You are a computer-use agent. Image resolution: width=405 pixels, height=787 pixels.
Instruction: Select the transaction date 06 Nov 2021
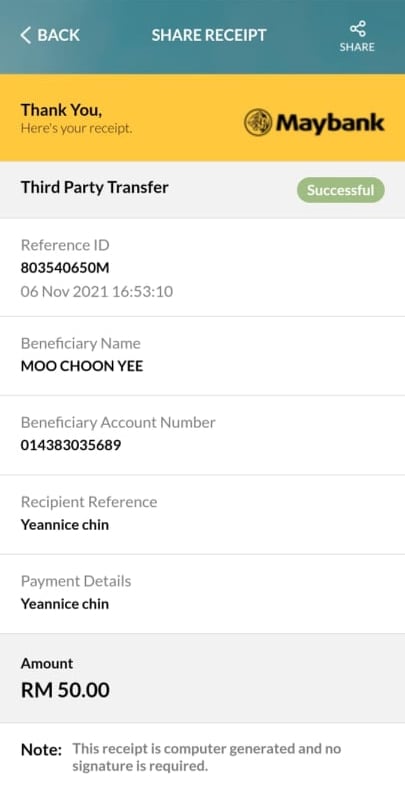click(x=64, y=292)
